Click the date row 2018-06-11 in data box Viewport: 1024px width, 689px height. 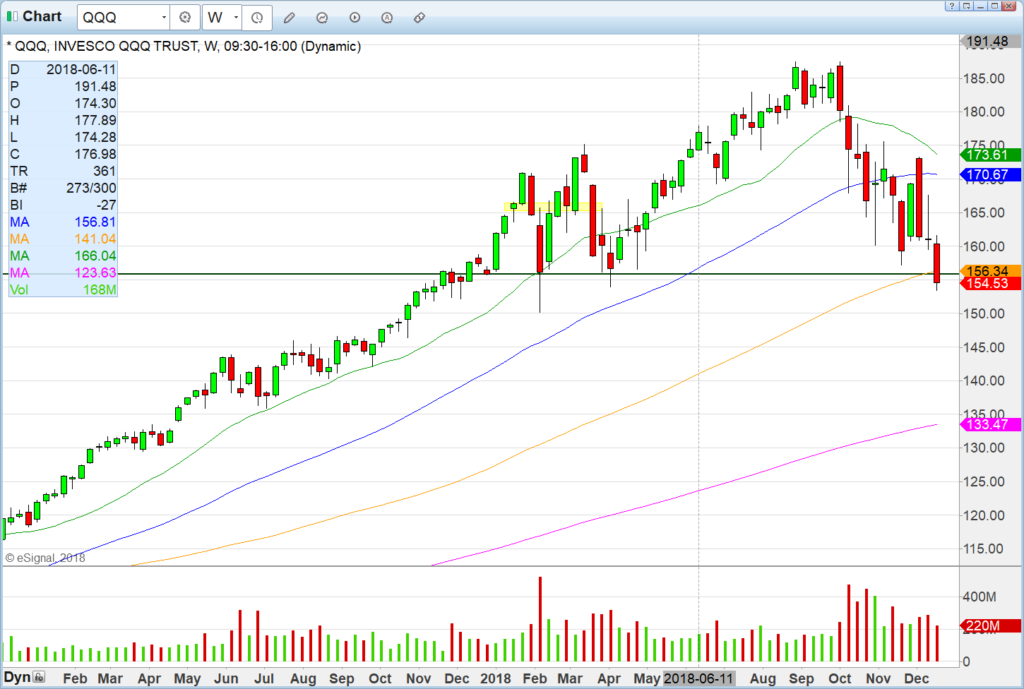(63, 69)
